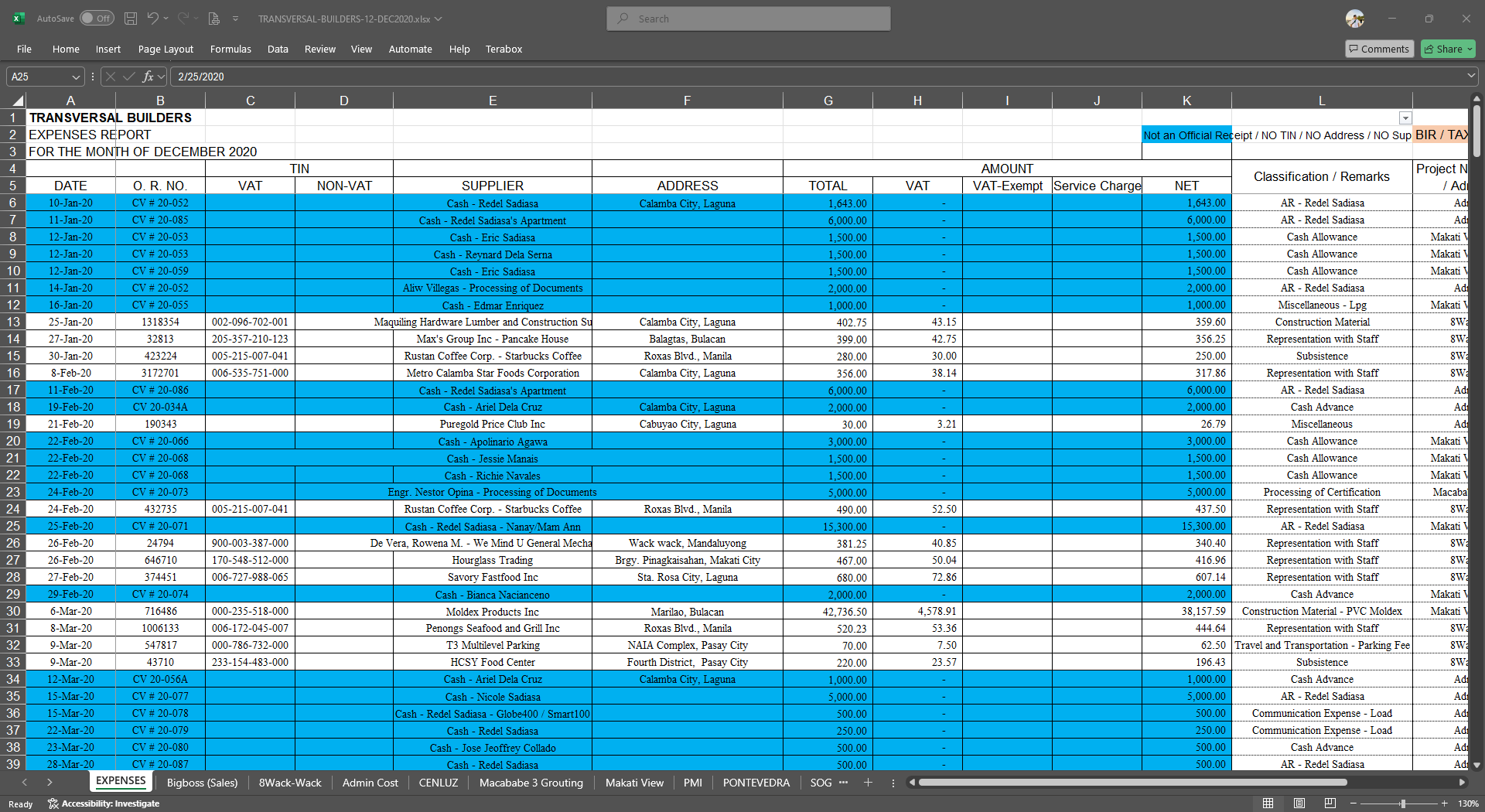The image size is (1485, 812).
Task: Click the Share button
Action: pyautogui.click(x=1448, y=49)
